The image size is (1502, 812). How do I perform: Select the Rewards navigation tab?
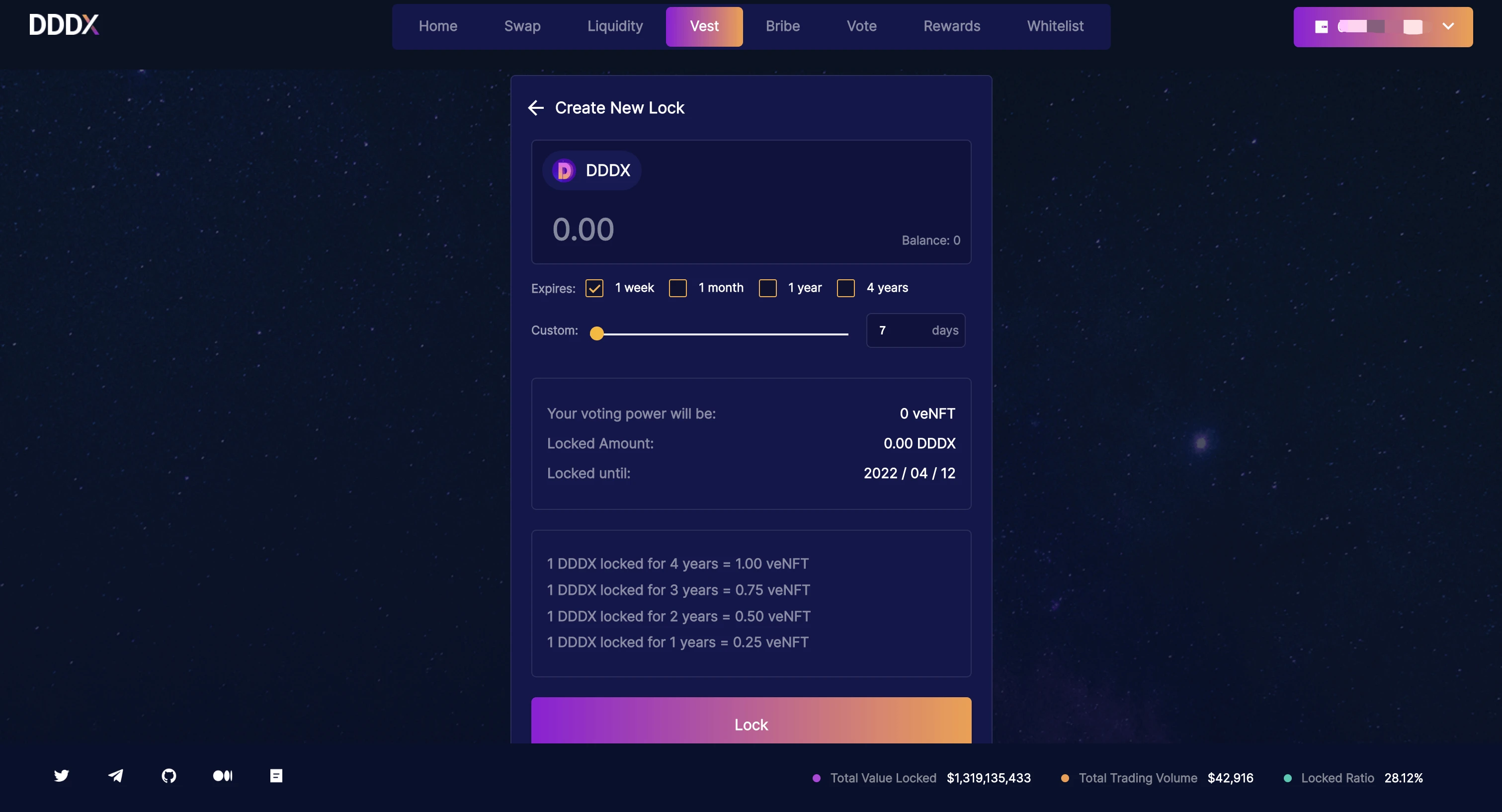(952, 26)
